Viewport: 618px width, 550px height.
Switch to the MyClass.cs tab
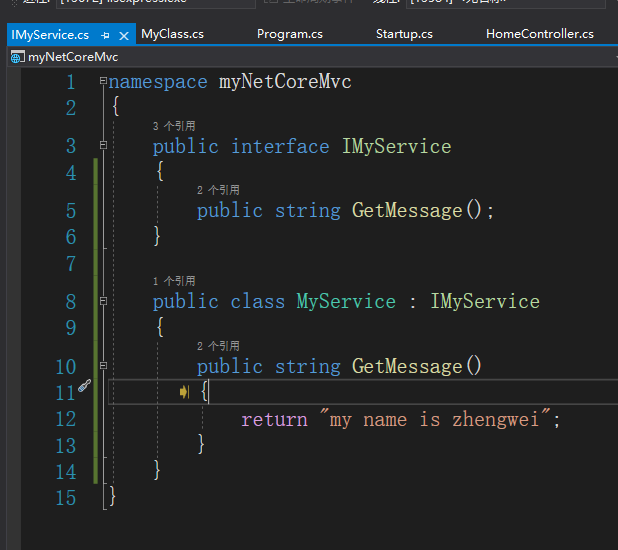(172, 34)
